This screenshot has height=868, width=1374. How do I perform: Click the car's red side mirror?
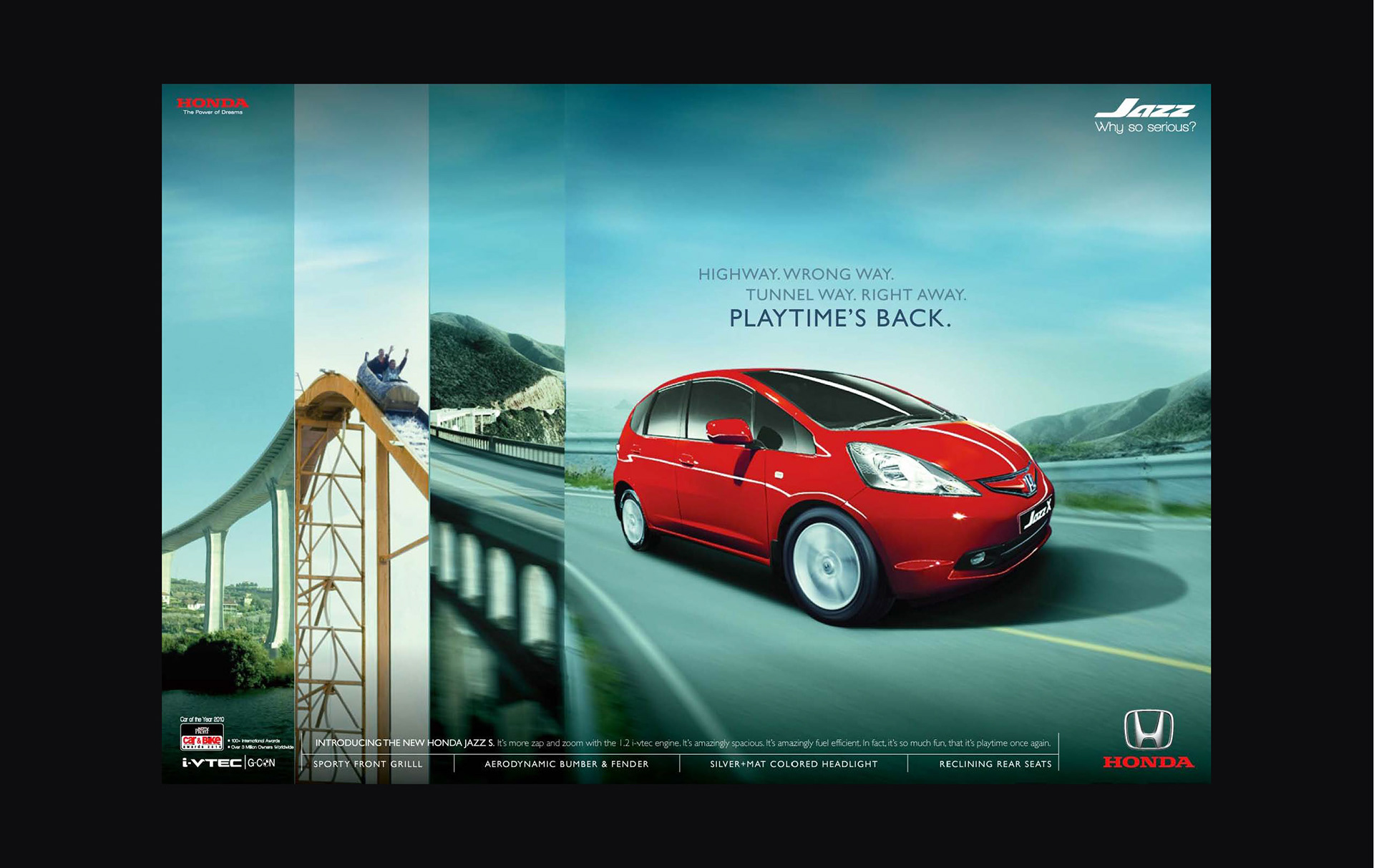coord(729,431)
